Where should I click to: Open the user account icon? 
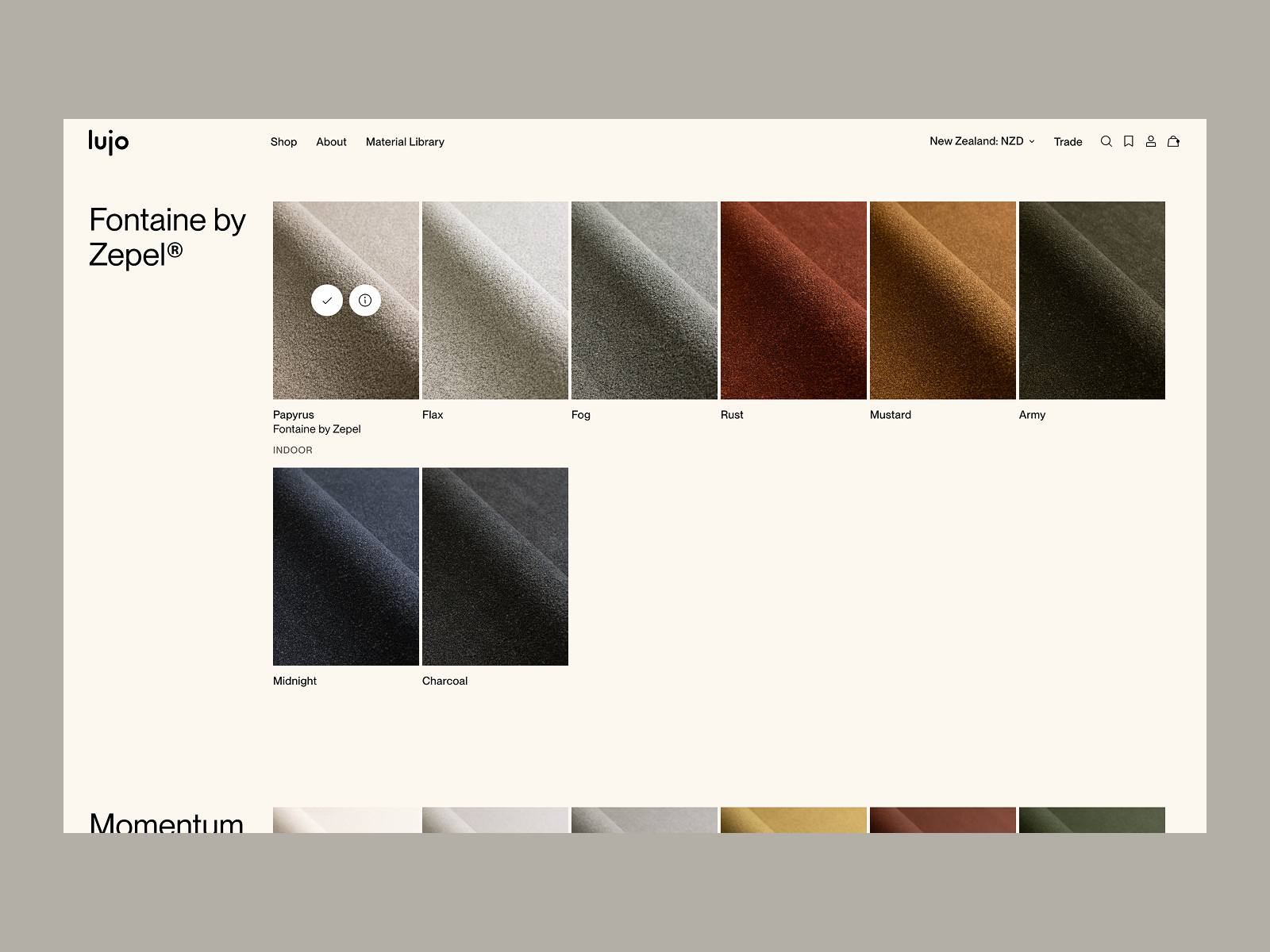point(1151,141)
